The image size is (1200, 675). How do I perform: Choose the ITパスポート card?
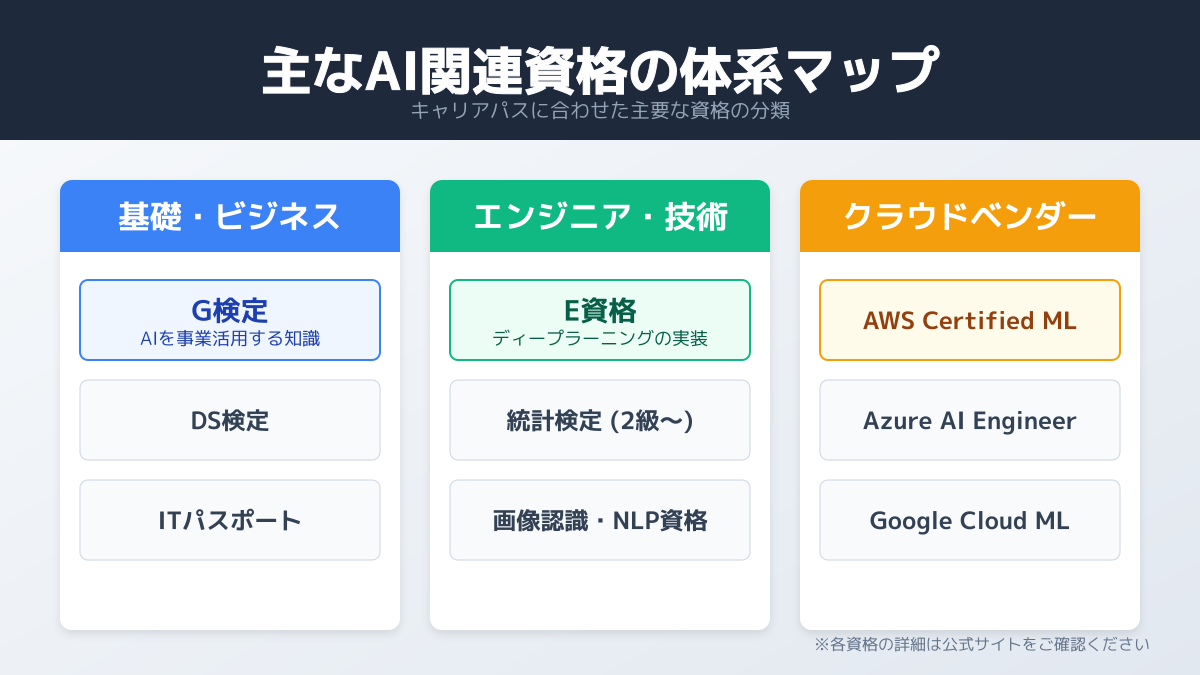tap(230, 520)
